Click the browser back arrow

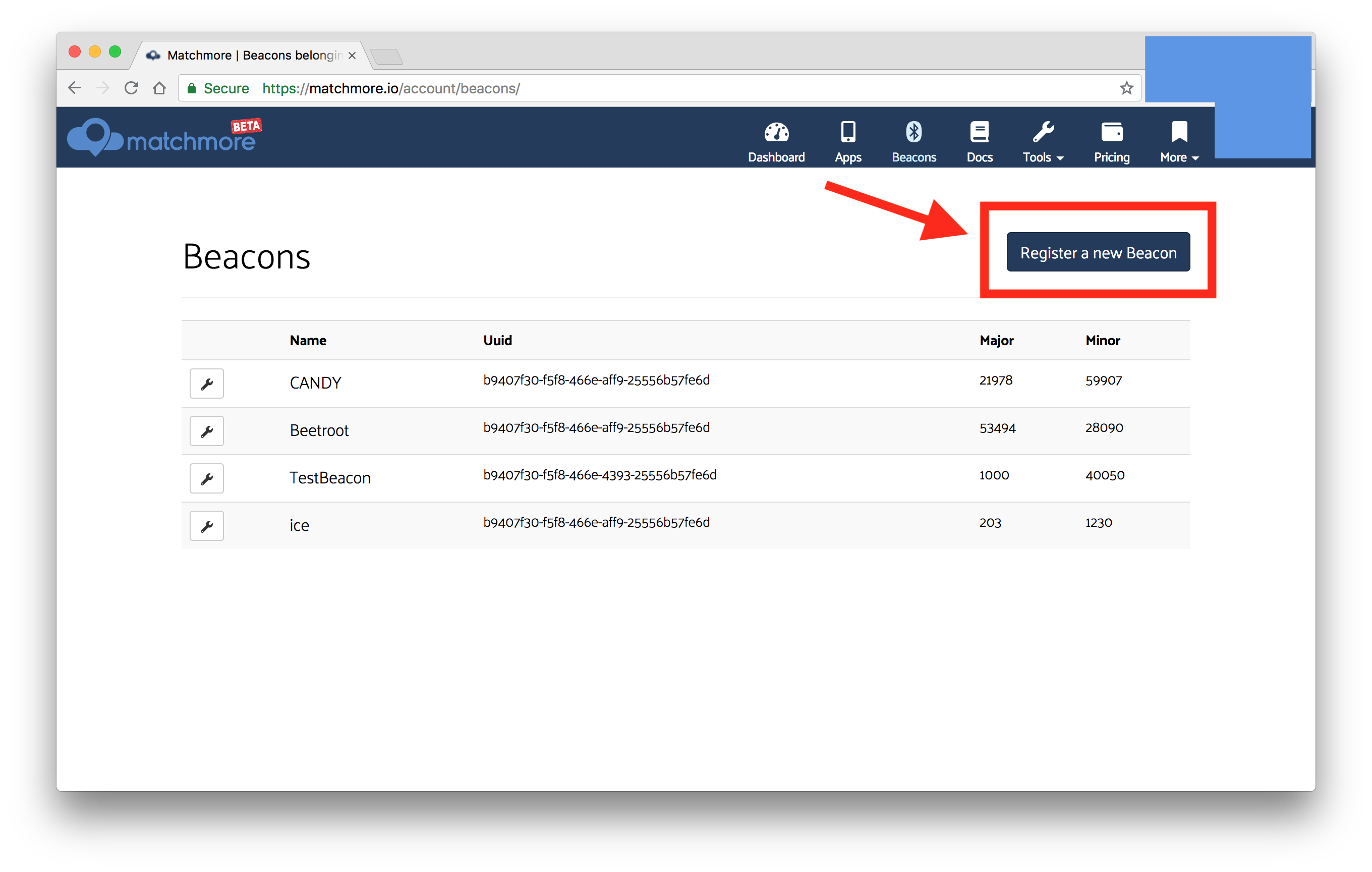[75, 88]
